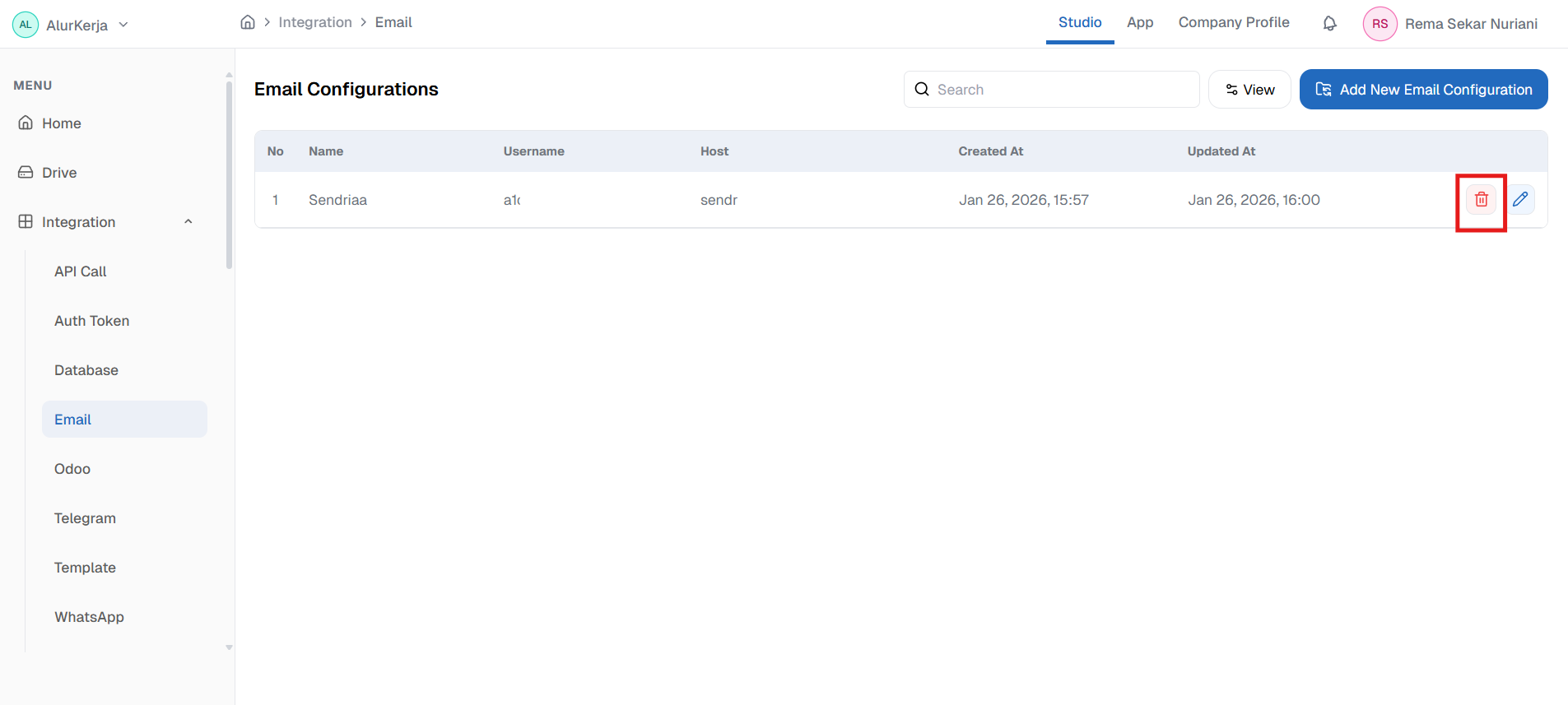Collapse the Integration menu chevron
1568x705 pixels.
click(x=188, y=222)
